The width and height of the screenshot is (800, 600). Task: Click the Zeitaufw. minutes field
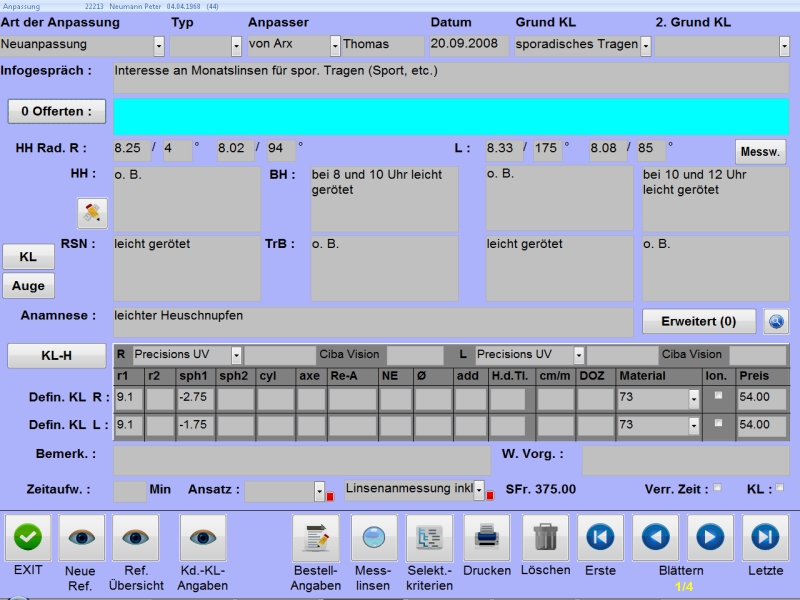130,491
